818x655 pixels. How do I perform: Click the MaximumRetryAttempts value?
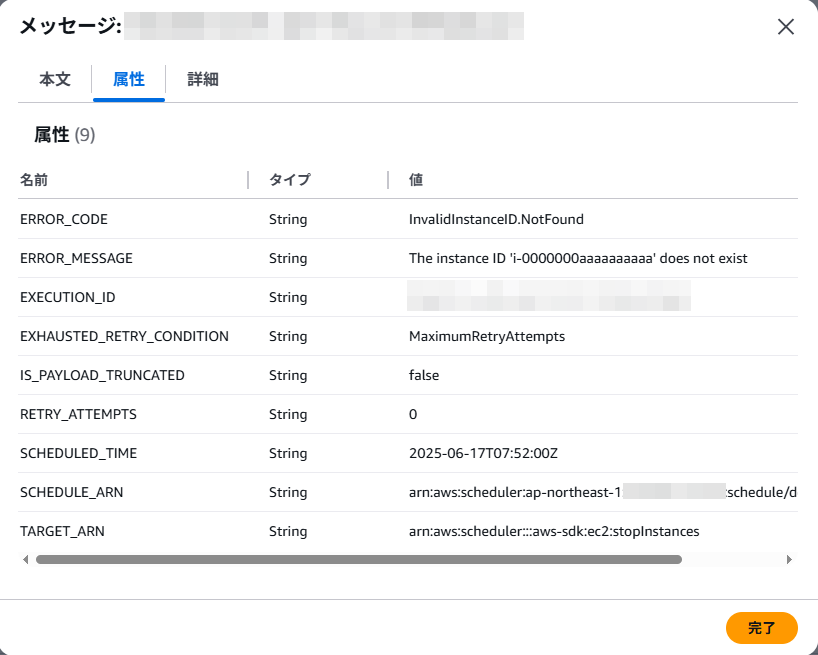pos(487,336)
